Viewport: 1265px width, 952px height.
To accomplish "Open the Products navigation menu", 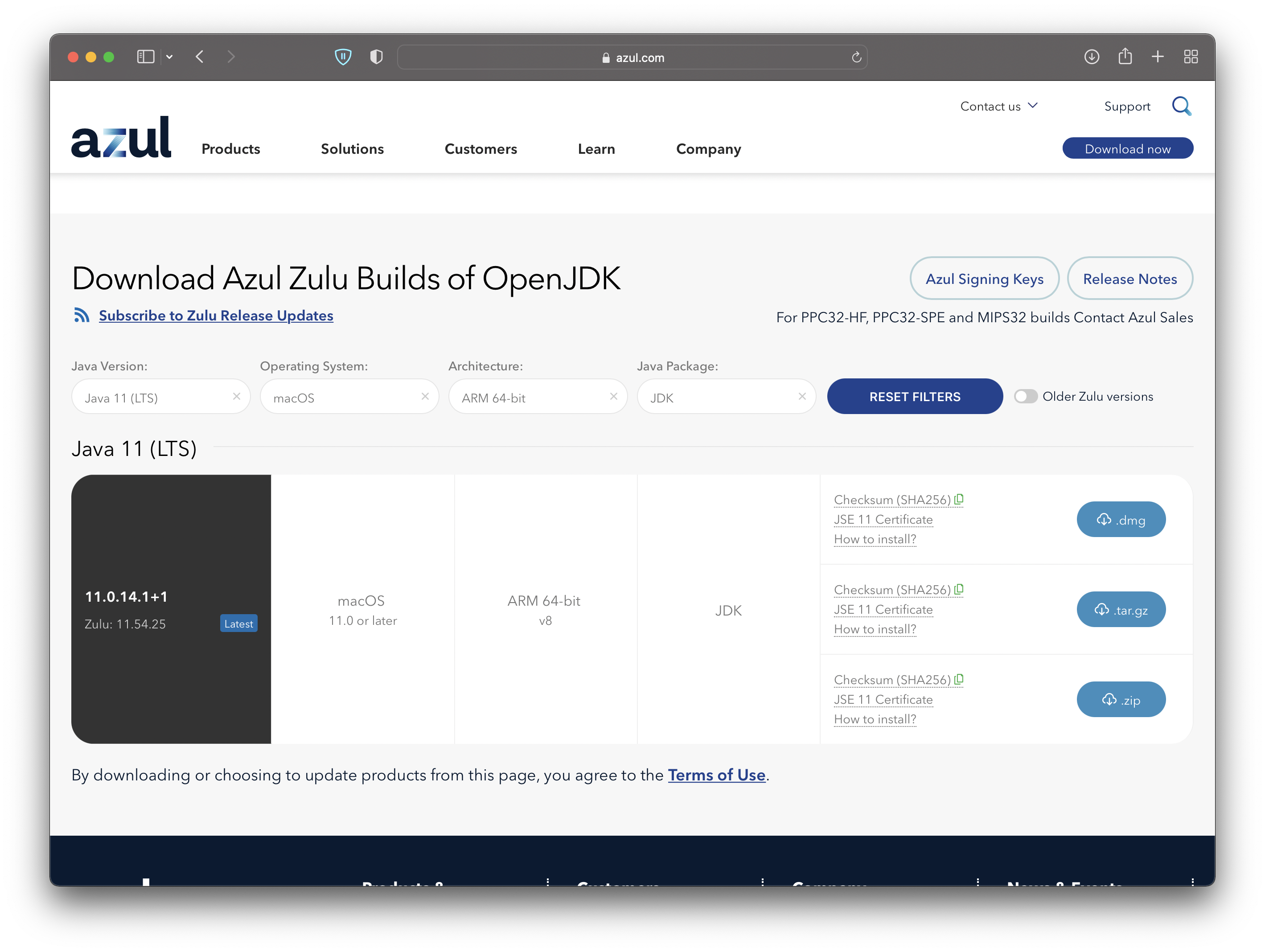I will click(230, 149).
